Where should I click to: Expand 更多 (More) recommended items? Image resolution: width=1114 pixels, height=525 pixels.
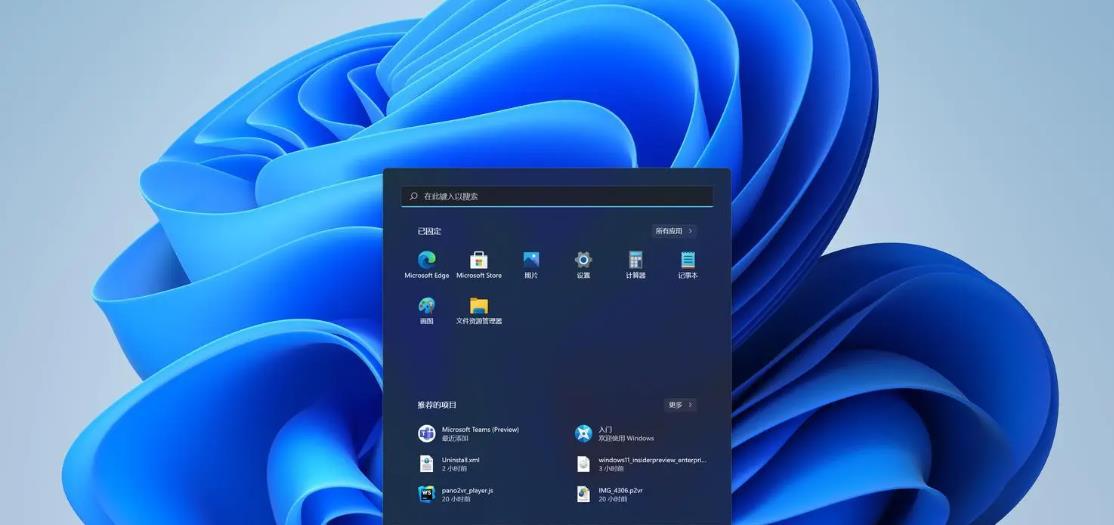pos(681,405)
